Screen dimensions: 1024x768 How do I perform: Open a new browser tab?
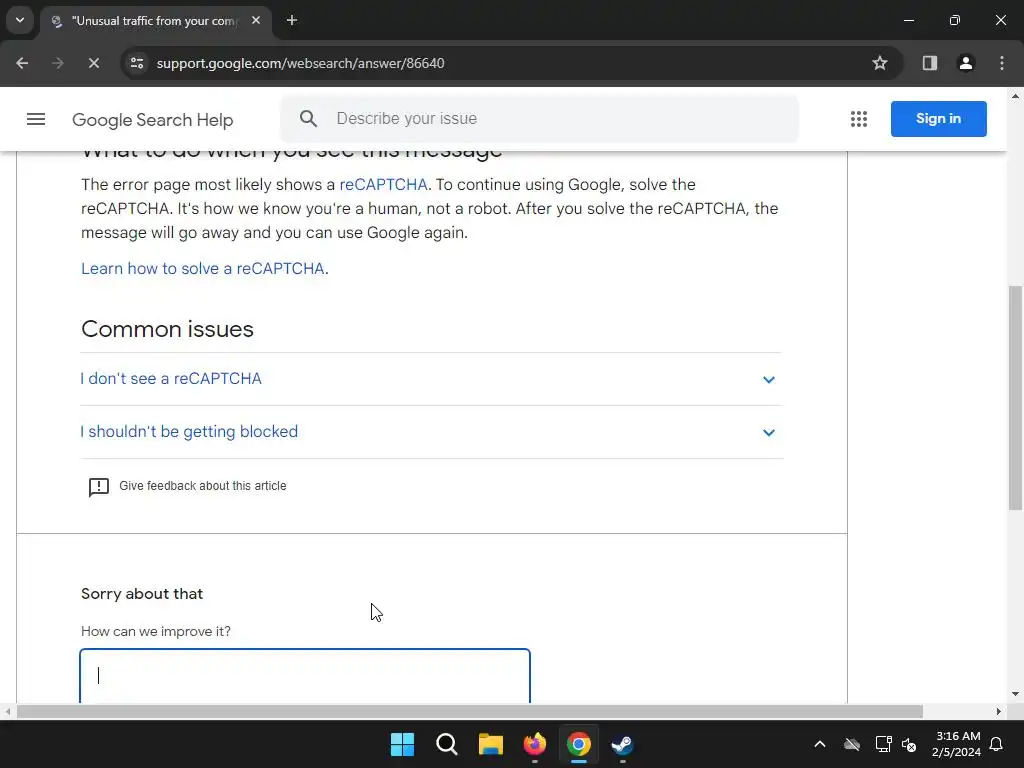pyautogui.click(x=292, y=20)
